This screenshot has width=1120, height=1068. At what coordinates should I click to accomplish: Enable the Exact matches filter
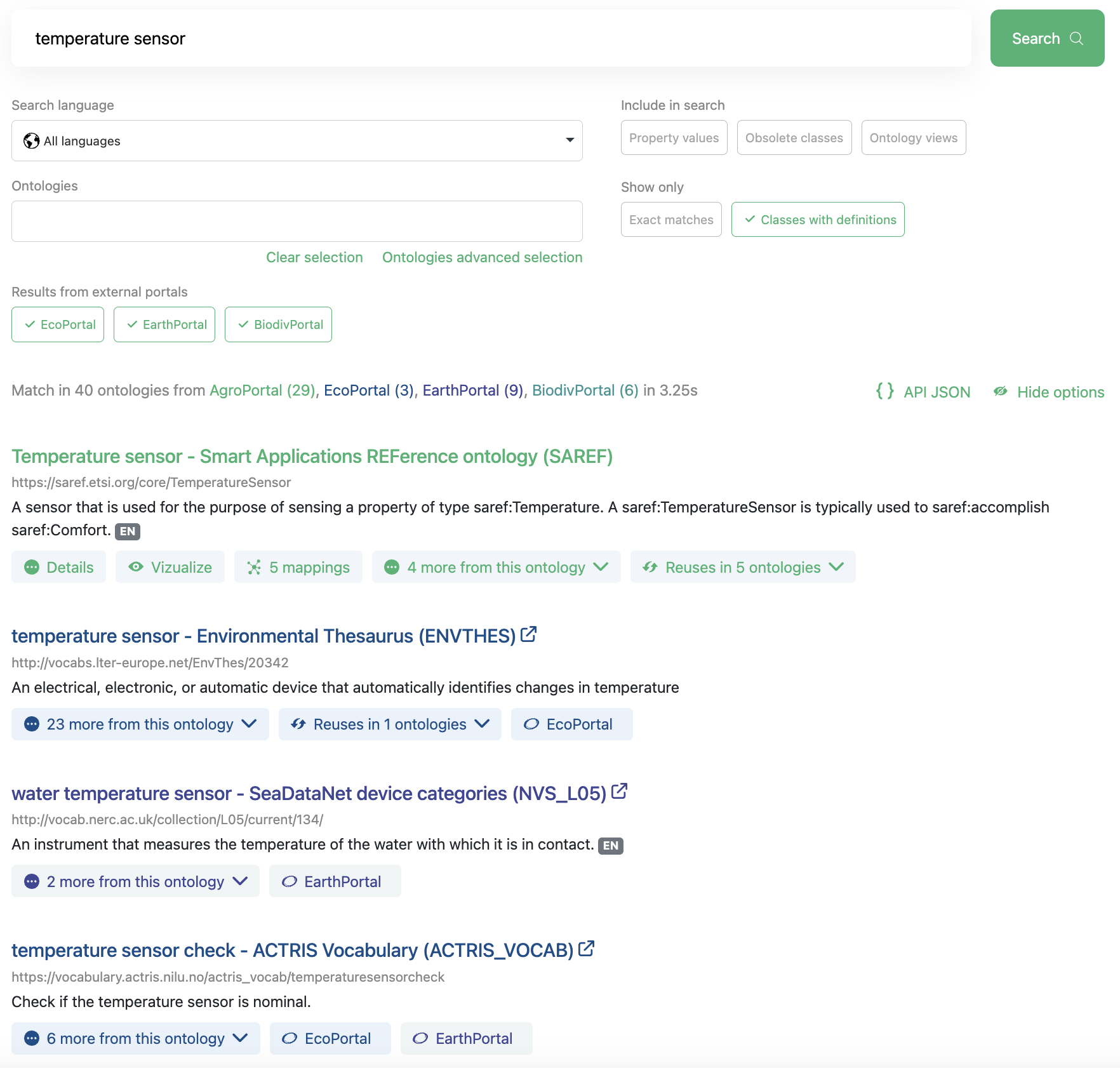pos(671,220)
